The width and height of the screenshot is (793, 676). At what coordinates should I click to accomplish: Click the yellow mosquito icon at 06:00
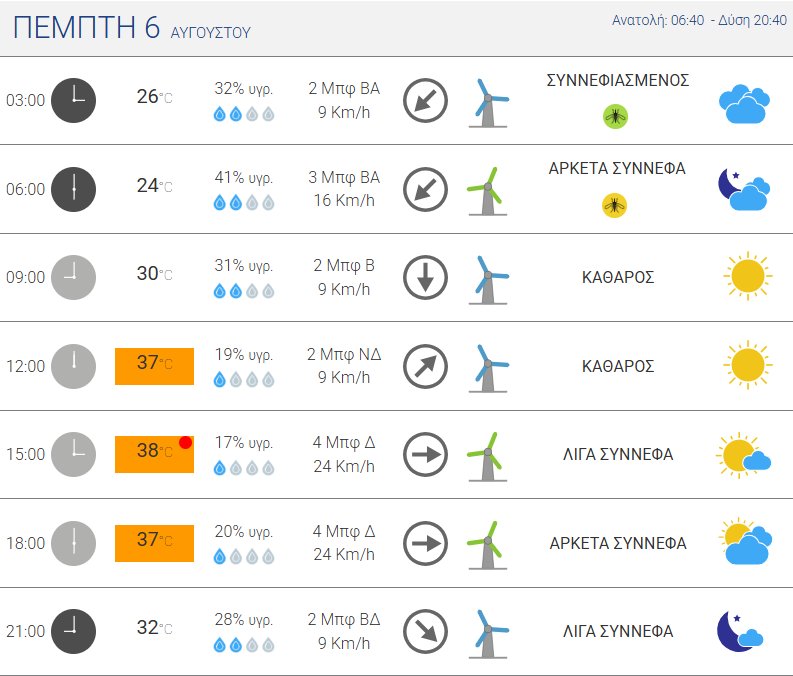coord(614,205)
